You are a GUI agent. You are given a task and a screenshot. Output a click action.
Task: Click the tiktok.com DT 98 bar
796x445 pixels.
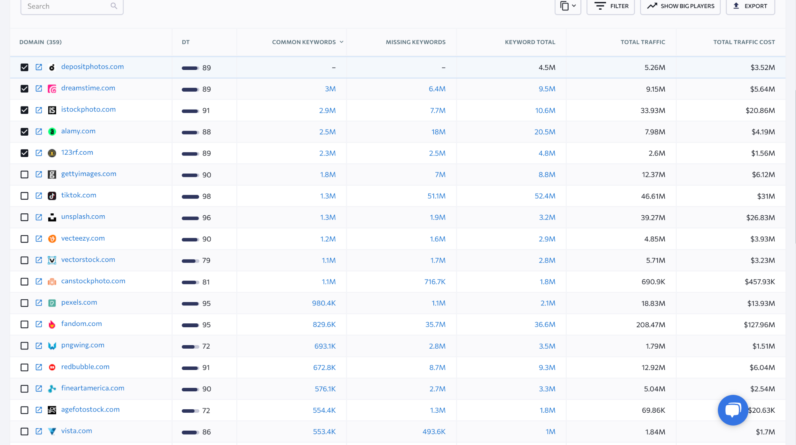click(x=190, y=196)
